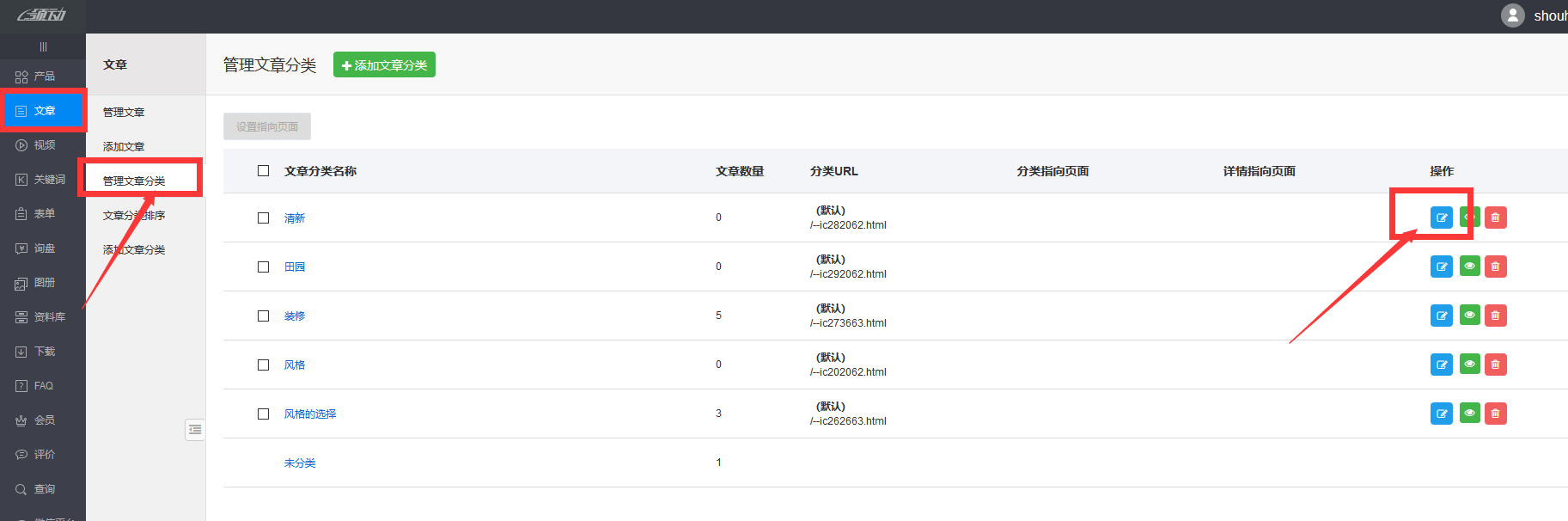Edit the 风格 category row
Viewport: 1568px width, 521px height.
1441,365
